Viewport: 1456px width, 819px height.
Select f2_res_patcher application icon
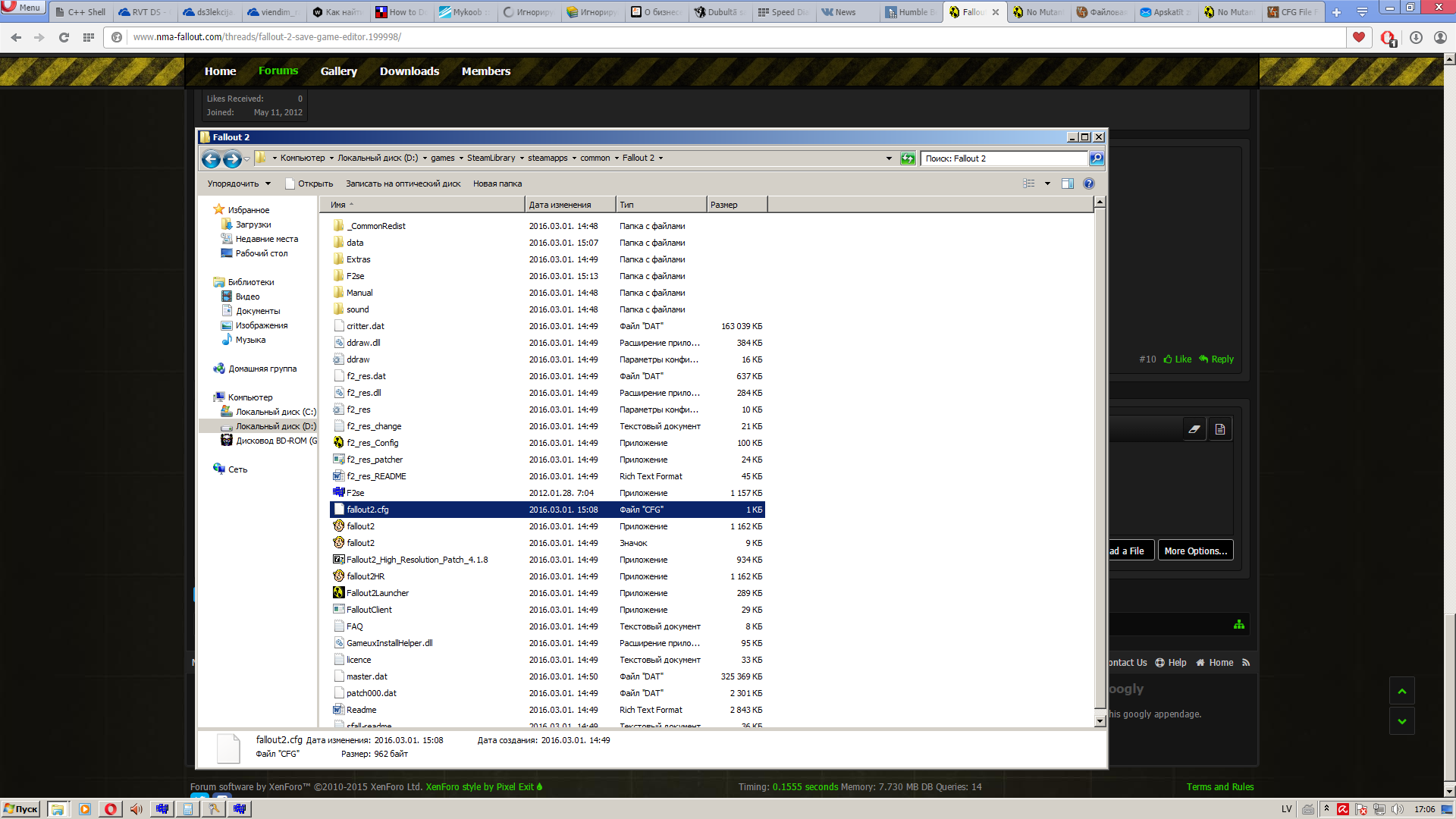pyautogui.click(x=339, y=460)
